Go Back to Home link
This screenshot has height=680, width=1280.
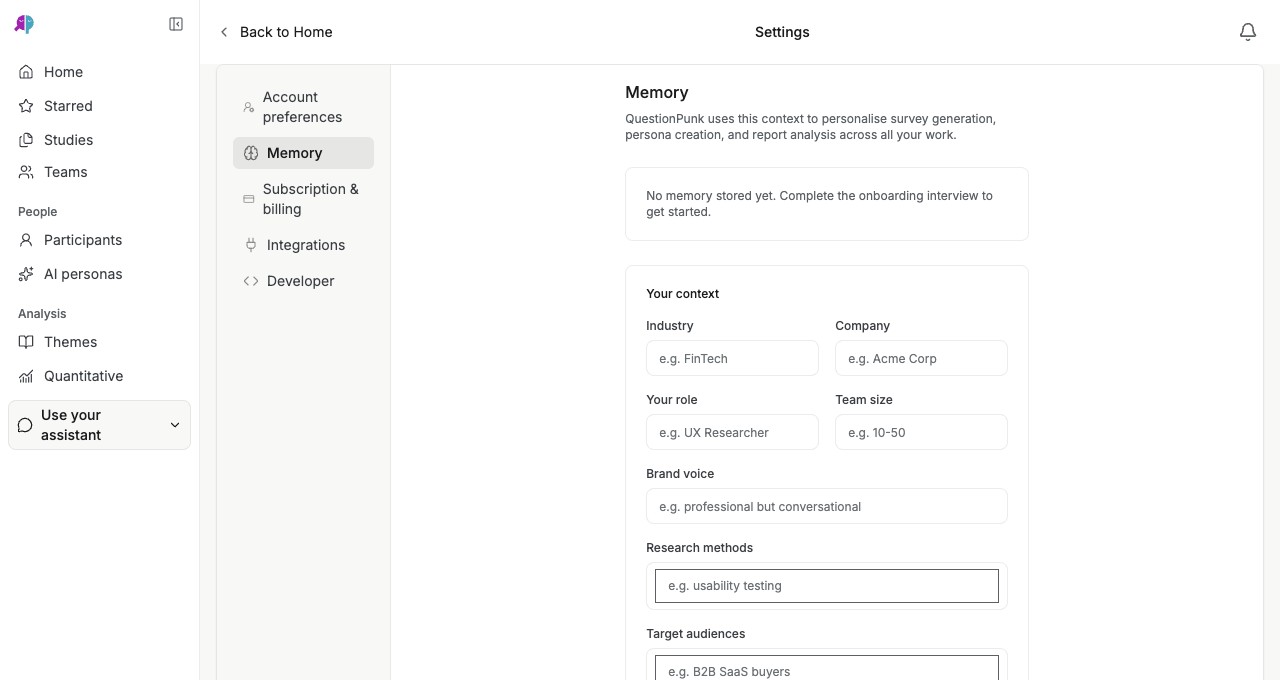pyautogui.click(x=276, y=32)
